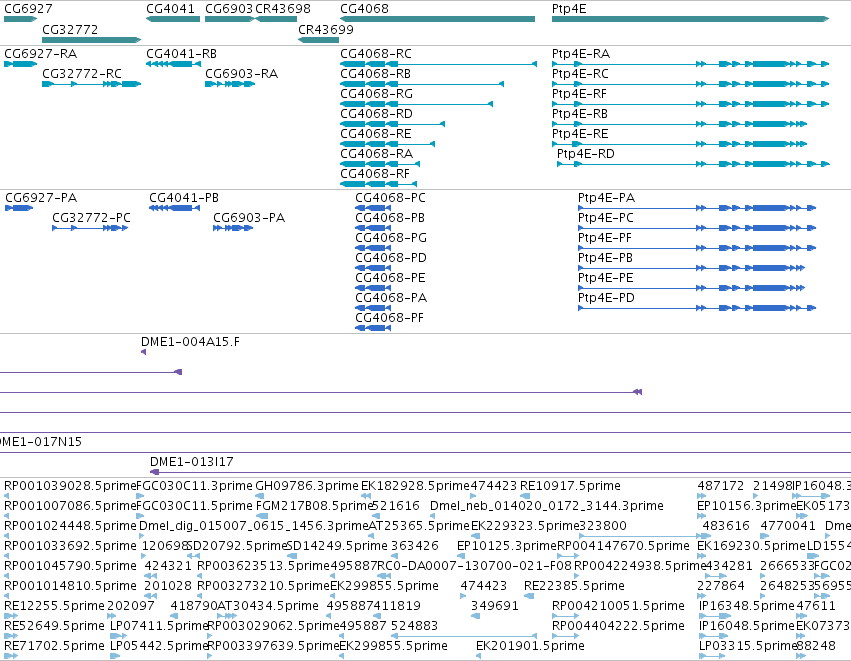The image size is (851, 661).
Task: Open protein CG4068-PD
Action: pyautogui.click(x=373, y=269)
